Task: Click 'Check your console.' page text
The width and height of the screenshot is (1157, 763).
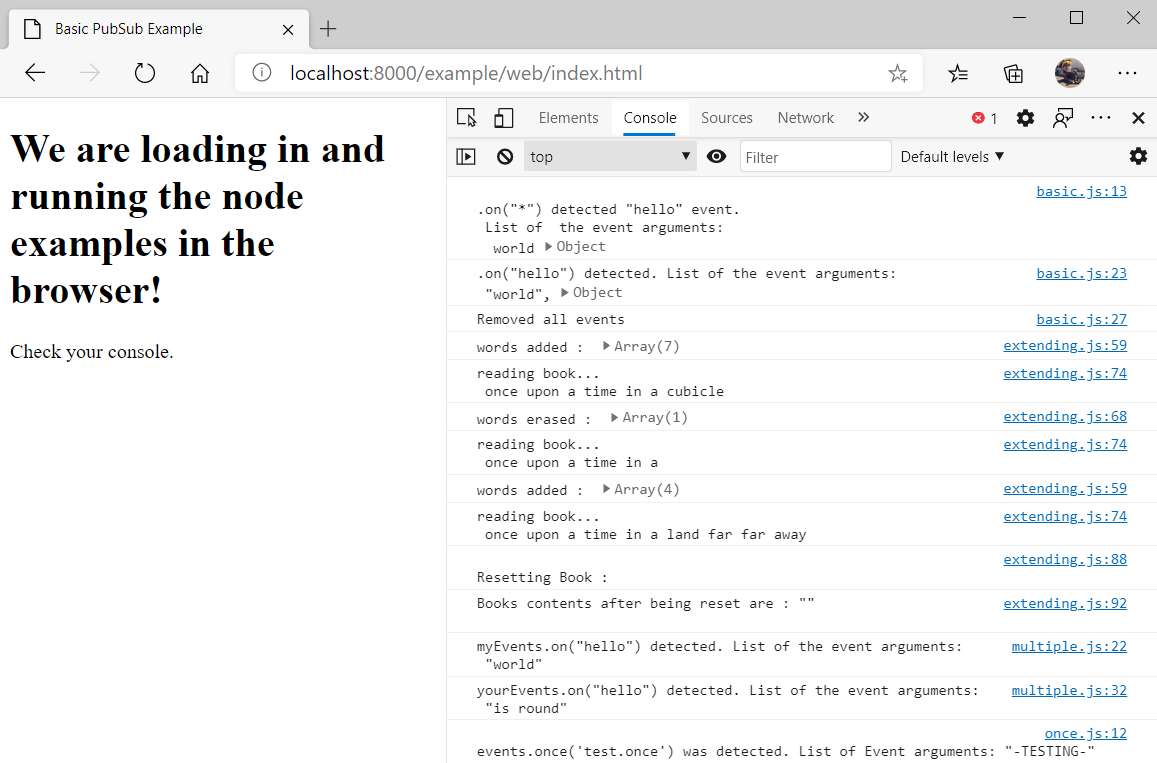Action: click(x=91, y=352)
